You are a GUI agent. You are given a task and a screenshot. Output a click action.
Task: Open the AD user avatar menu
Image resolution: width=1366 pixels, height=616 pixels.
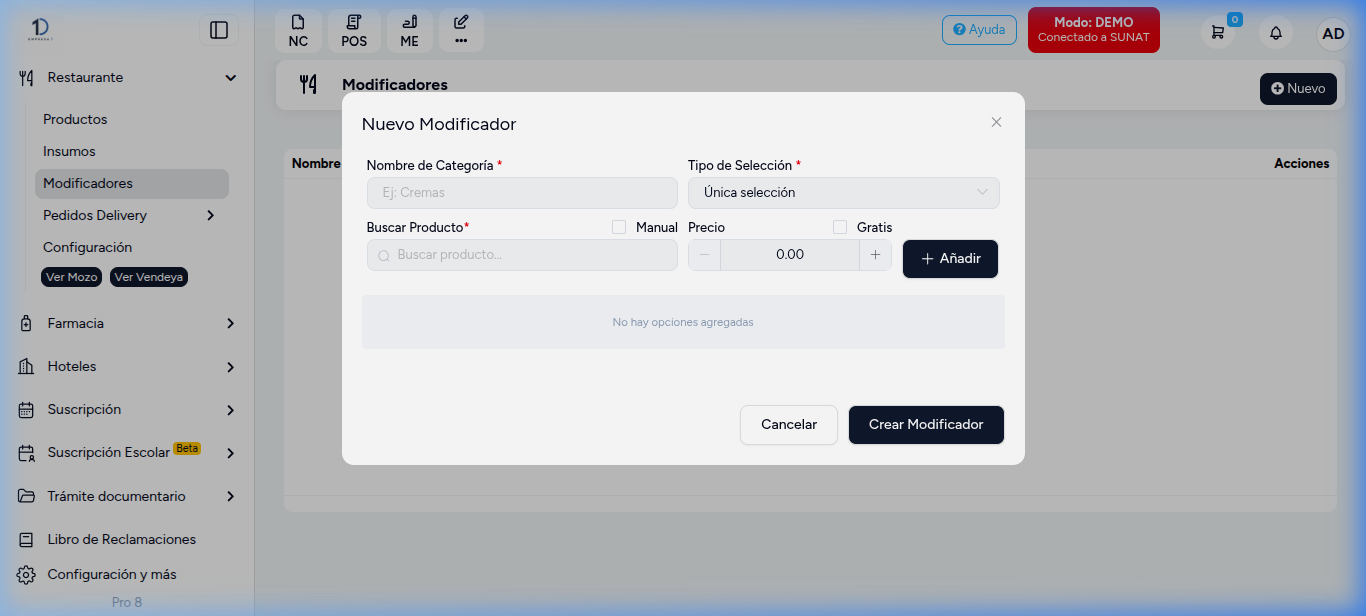(1333, 33)
